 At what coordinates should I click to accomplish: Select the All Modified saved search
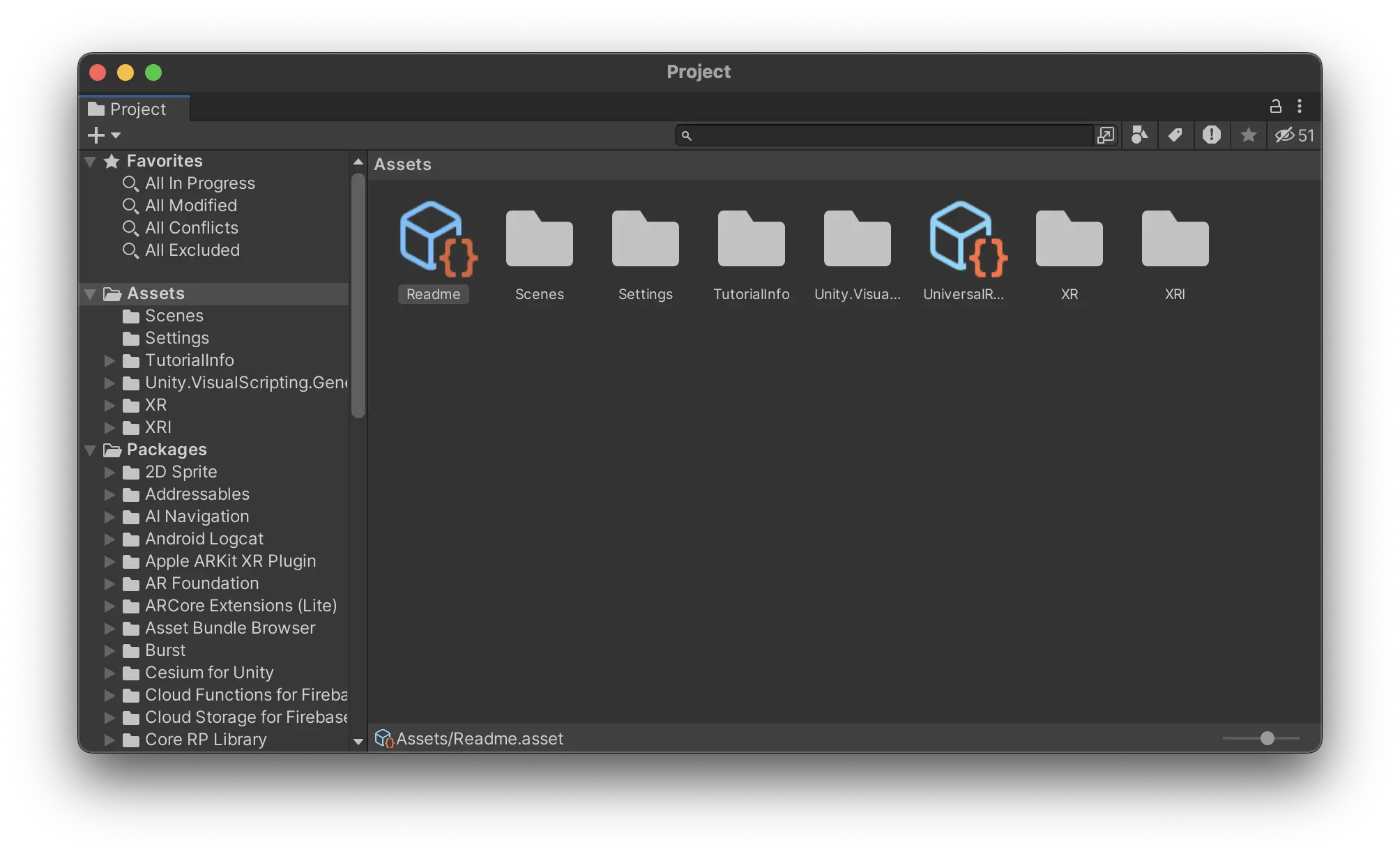point(190,206)
